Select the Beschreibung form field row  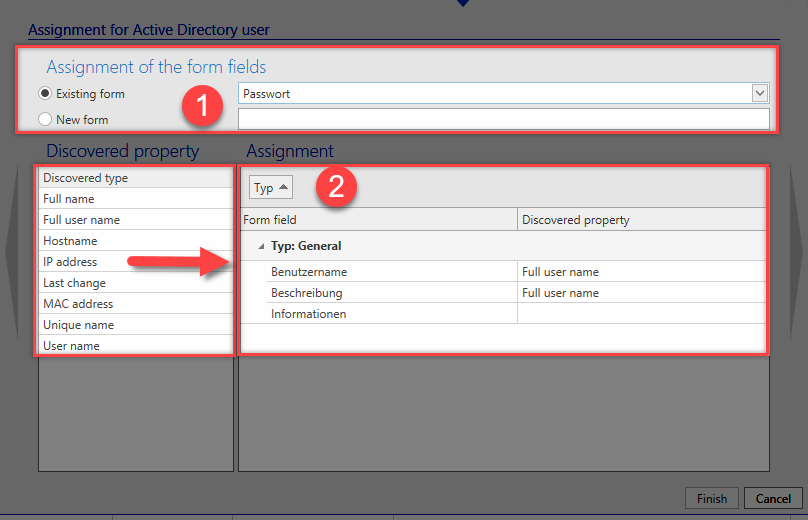pyautogui.click(x=392, y=293)
